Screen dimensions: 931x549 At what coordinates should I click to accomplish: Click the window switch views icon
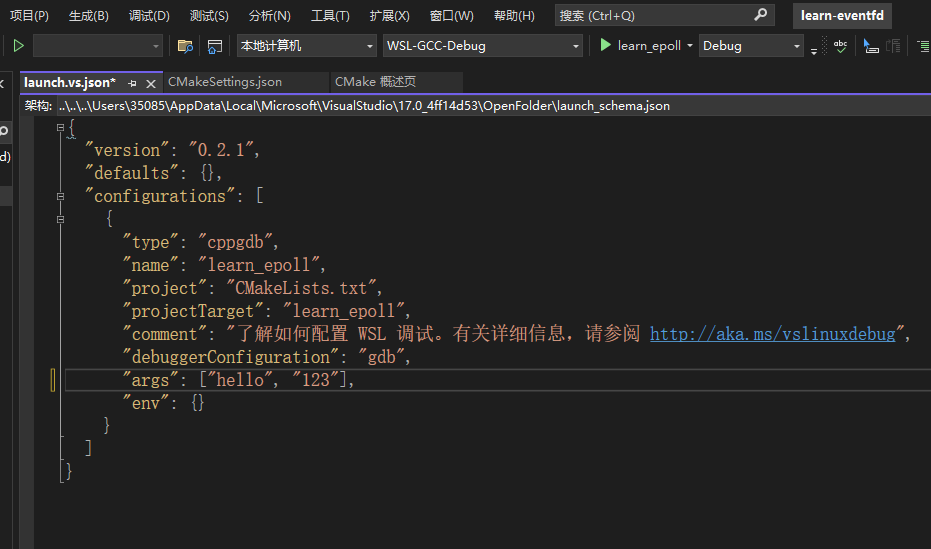pos(214,46)
